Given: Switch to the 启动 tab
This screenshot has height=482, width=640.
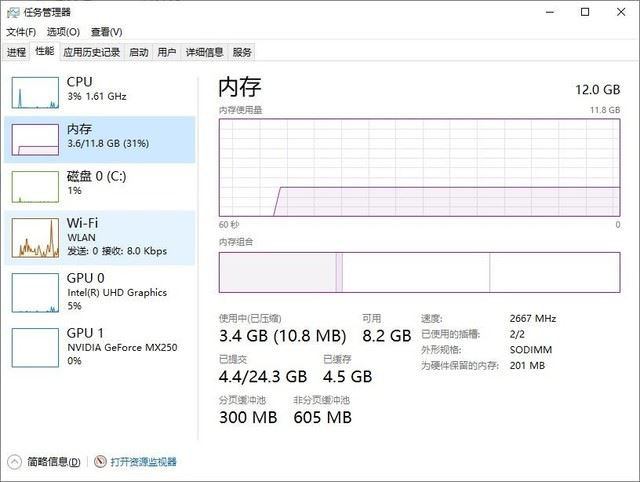Looking at the screenshot, I should pyautogui.click(x=139, y=52).
